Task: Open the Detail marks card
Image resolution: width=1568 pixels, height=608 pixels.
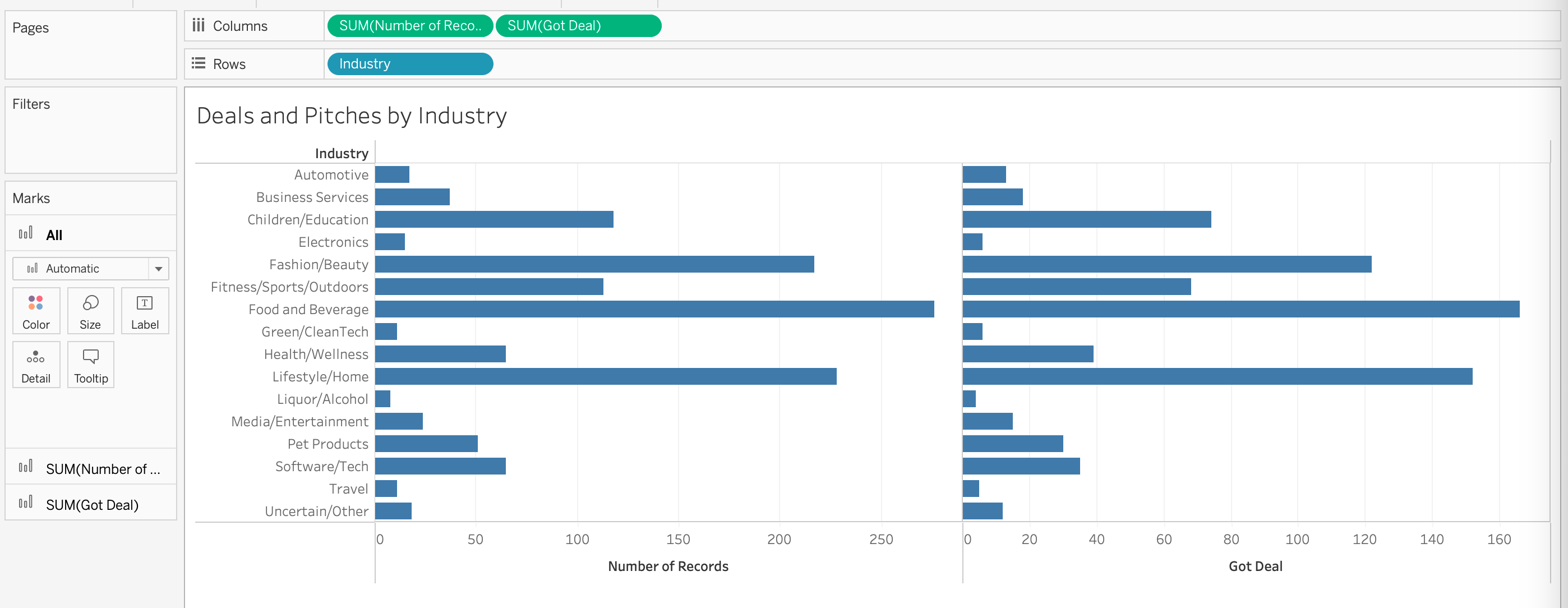Action: 36,365
